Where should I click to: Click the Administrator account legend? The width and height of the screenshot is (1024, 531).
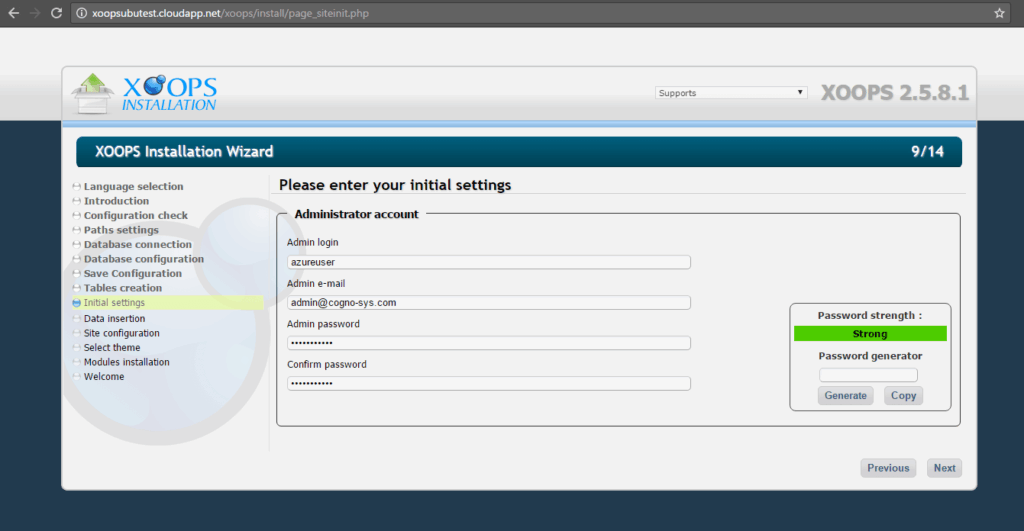coord(356,214)
